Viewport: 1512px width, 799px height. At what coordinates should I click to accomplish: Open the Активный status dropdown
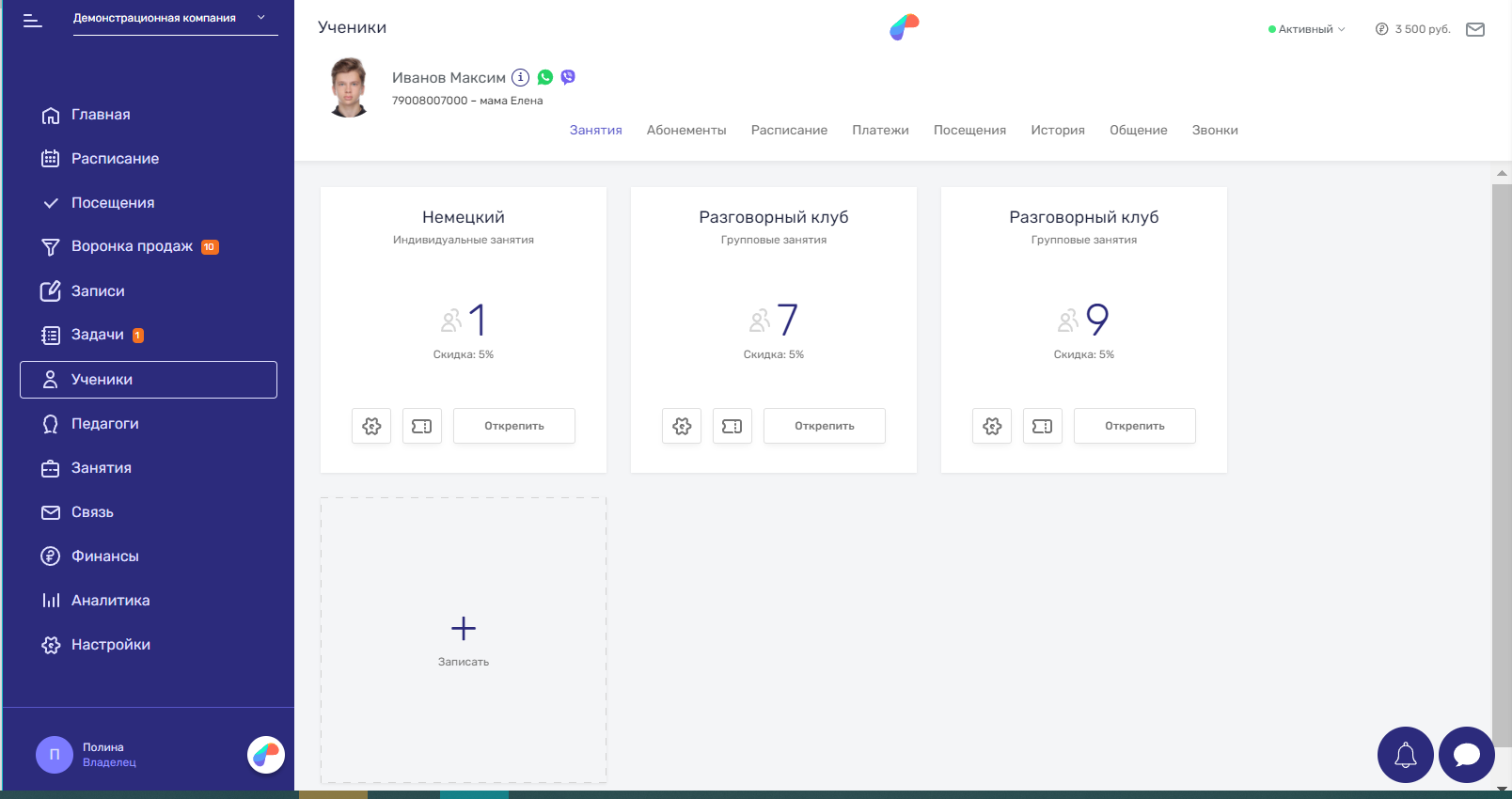pos(1307,29)
